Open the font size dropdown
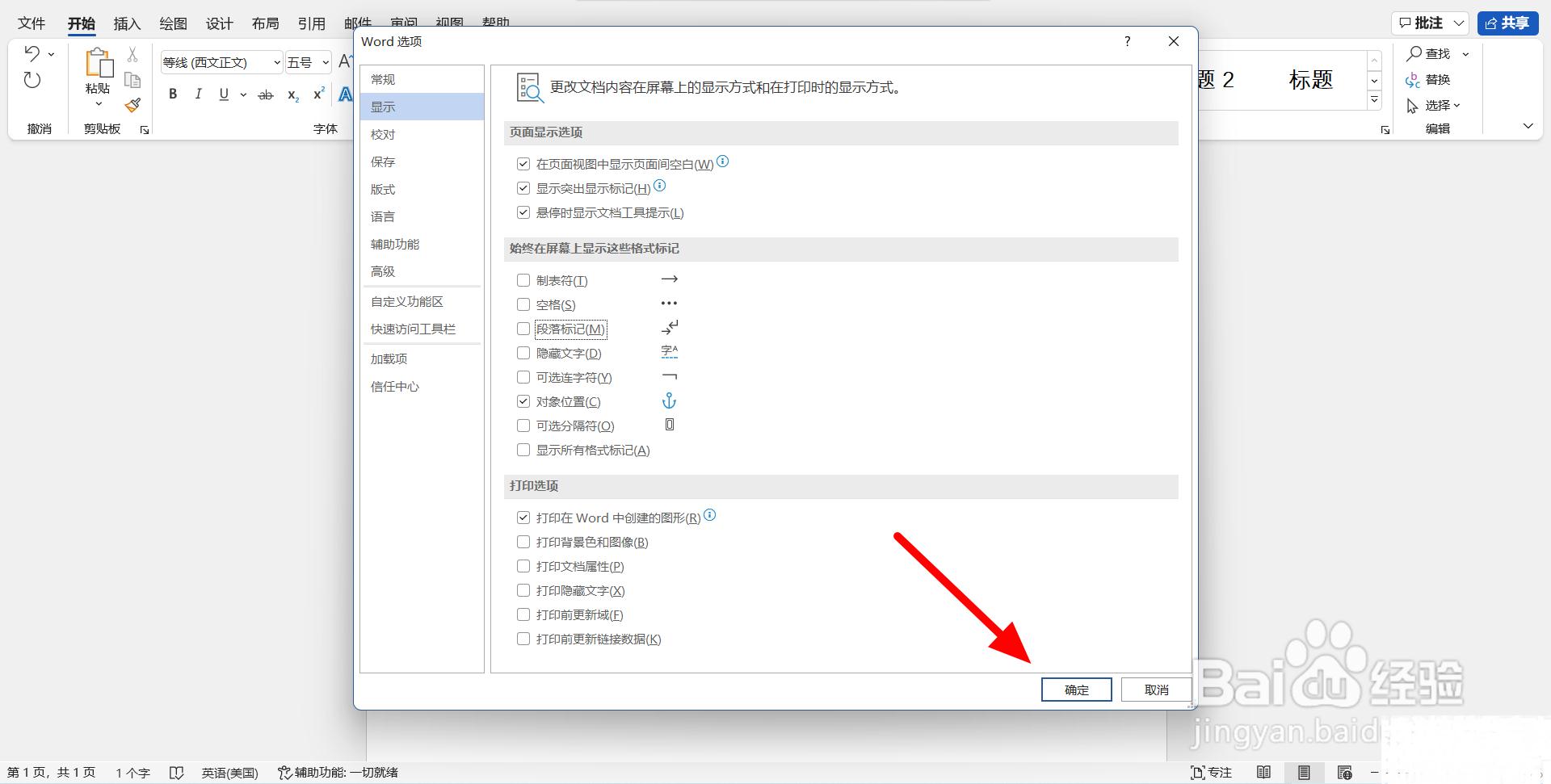The height and width of the screenshot is (784, 1551). click(326, 61)
